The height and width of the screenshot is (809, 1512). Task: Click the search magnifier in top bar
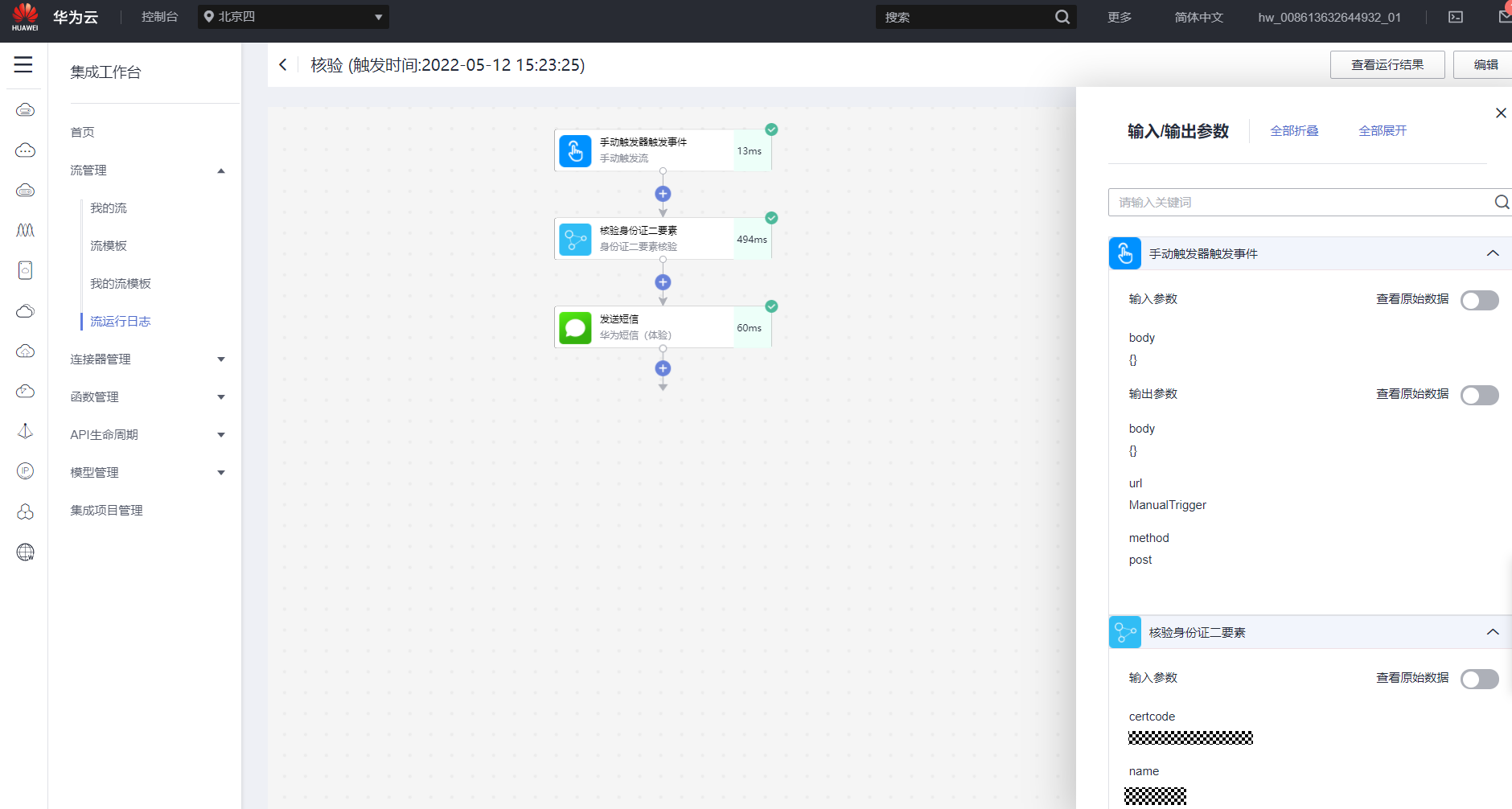pos(1062,17)
